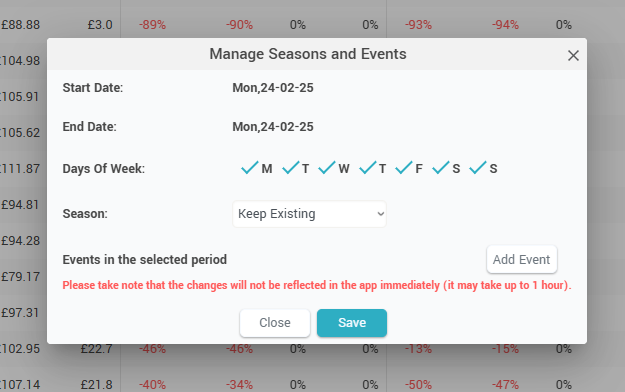Click the -89% cell in the top row
Image resolution: width=625 pixels, height=392 pixels.
pos(152,25)
